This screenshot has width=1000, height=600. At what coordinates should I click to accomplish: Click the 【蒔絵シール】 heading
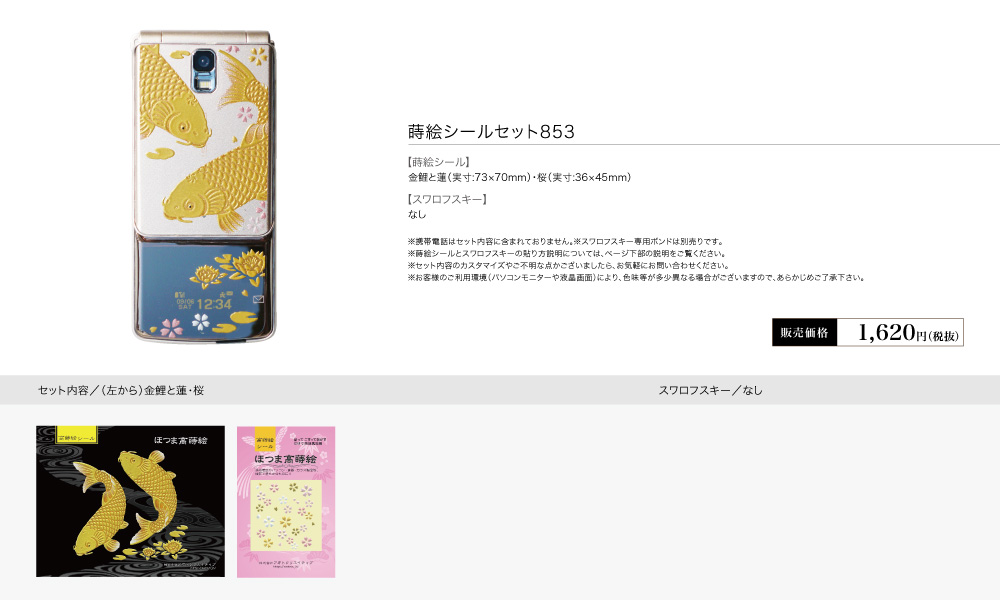point(439,162)
